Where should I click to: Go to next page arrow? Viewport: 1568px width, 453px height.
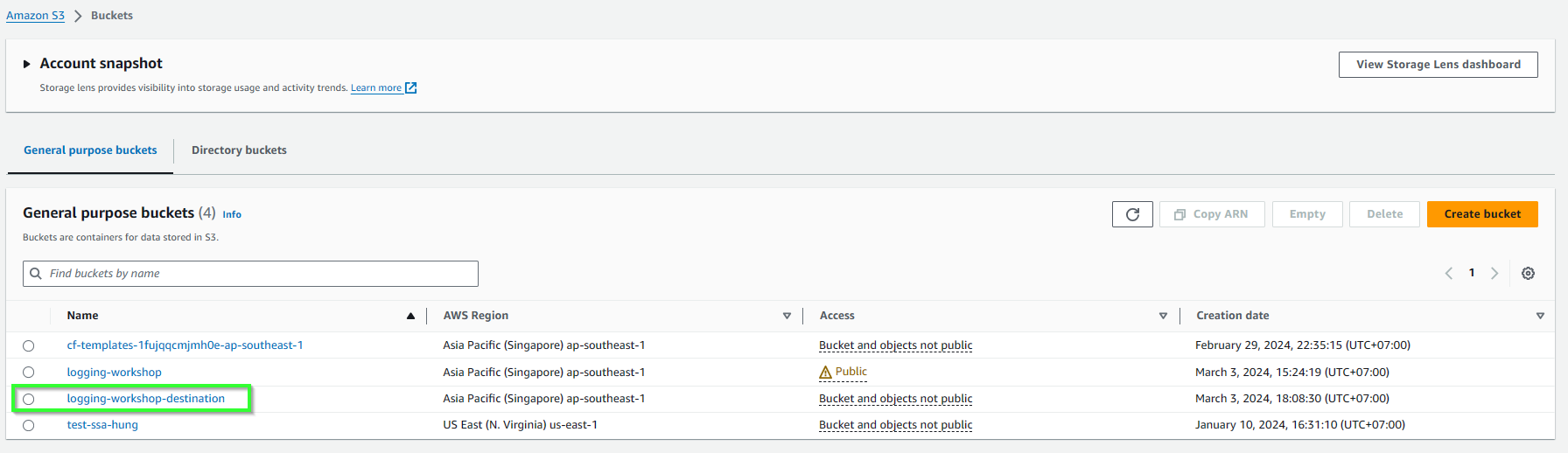point(1494,274)
